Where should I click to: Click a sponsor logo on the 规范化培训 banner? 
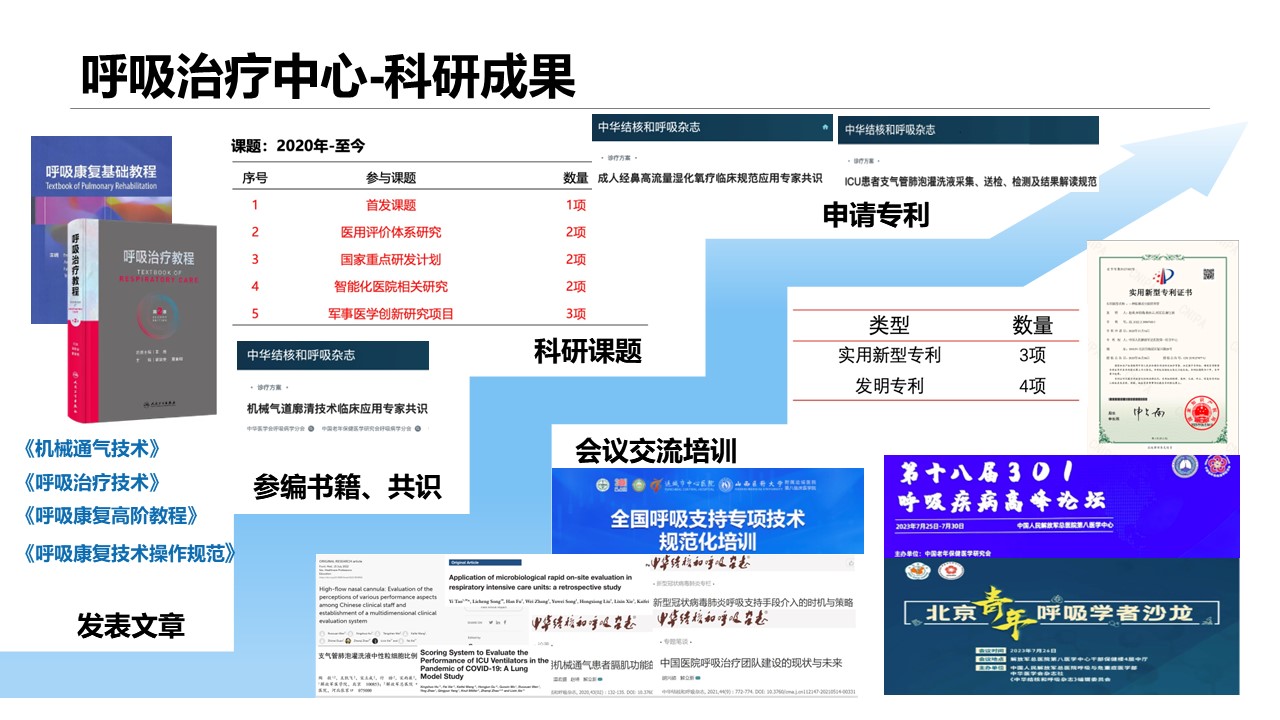pos(603,485)
